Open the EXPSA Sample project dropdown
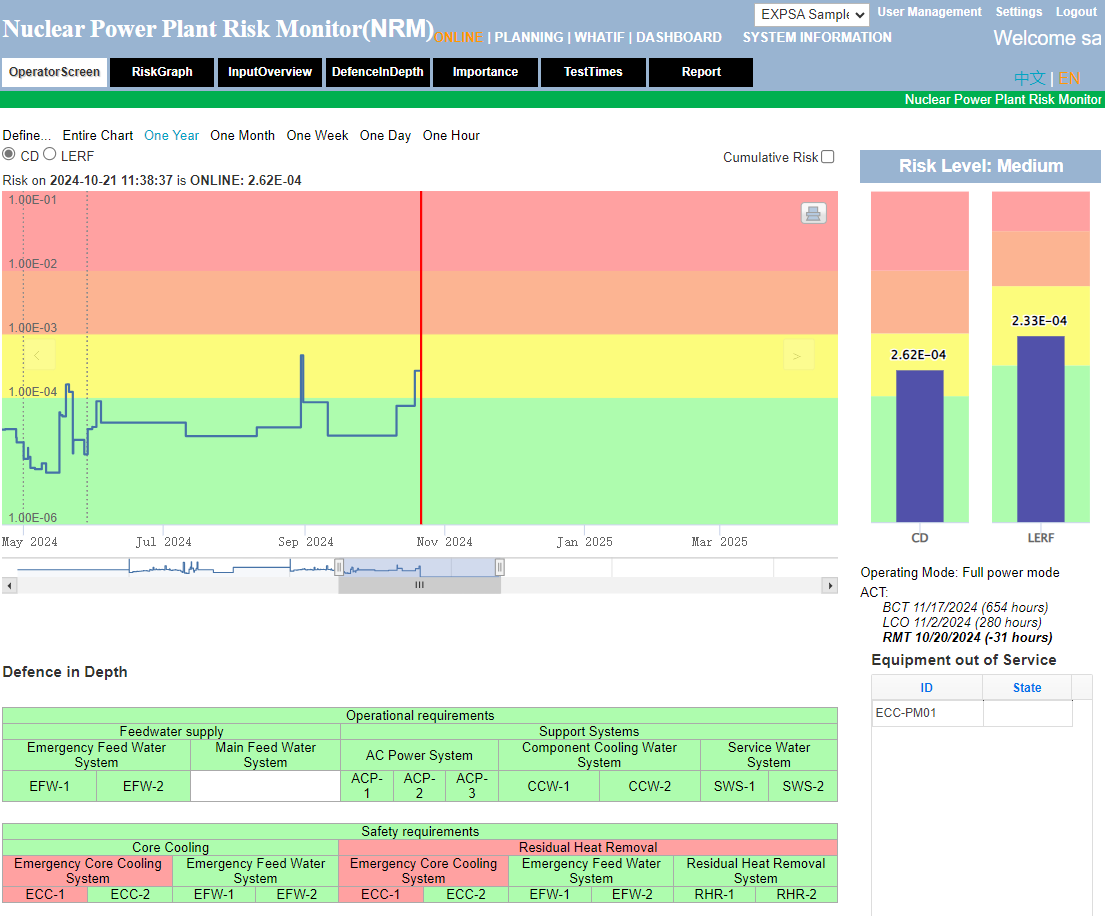 click(x=811, y=14)
